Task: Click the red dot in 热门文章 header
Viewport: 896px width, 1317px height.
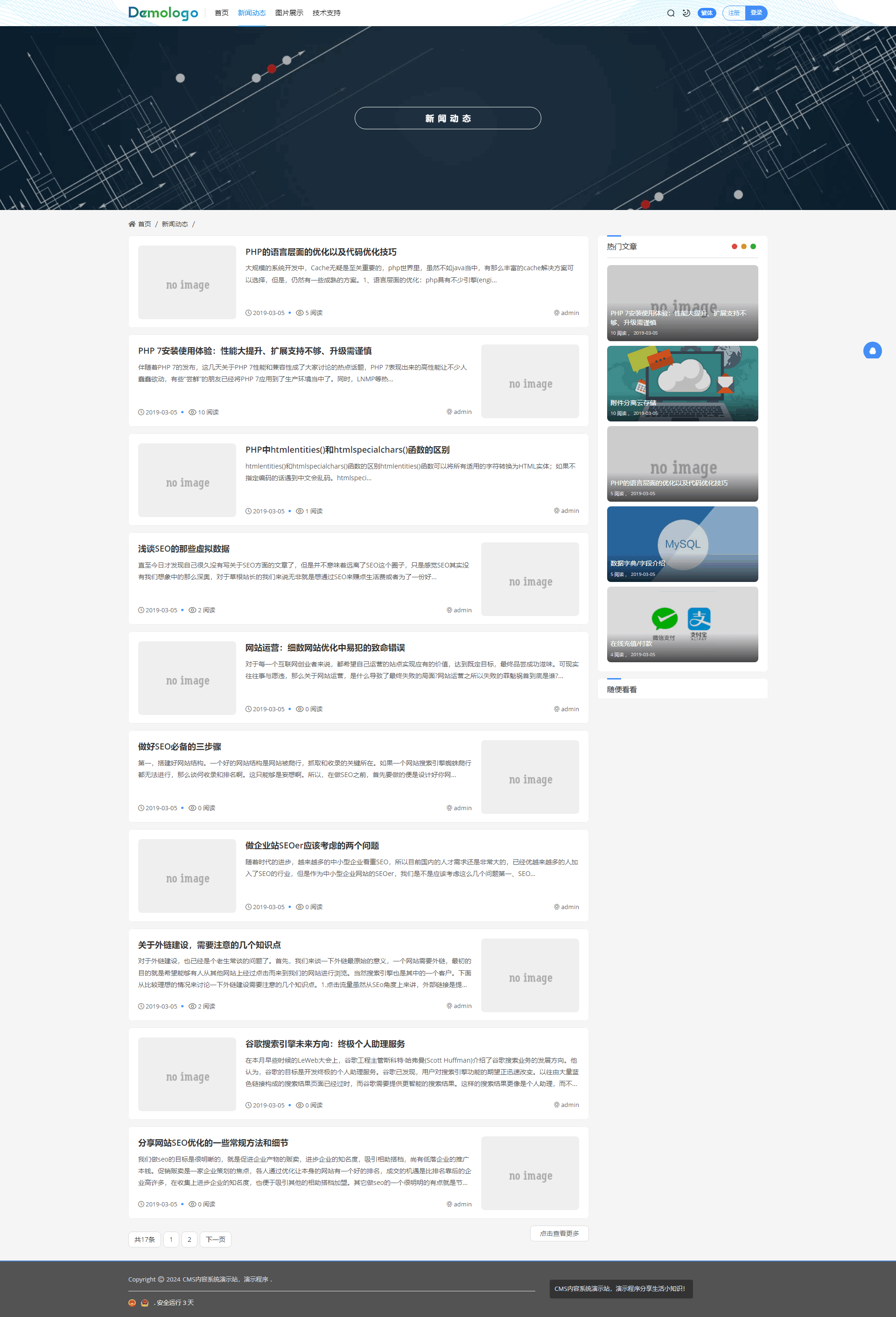Action: click(735, 246)
